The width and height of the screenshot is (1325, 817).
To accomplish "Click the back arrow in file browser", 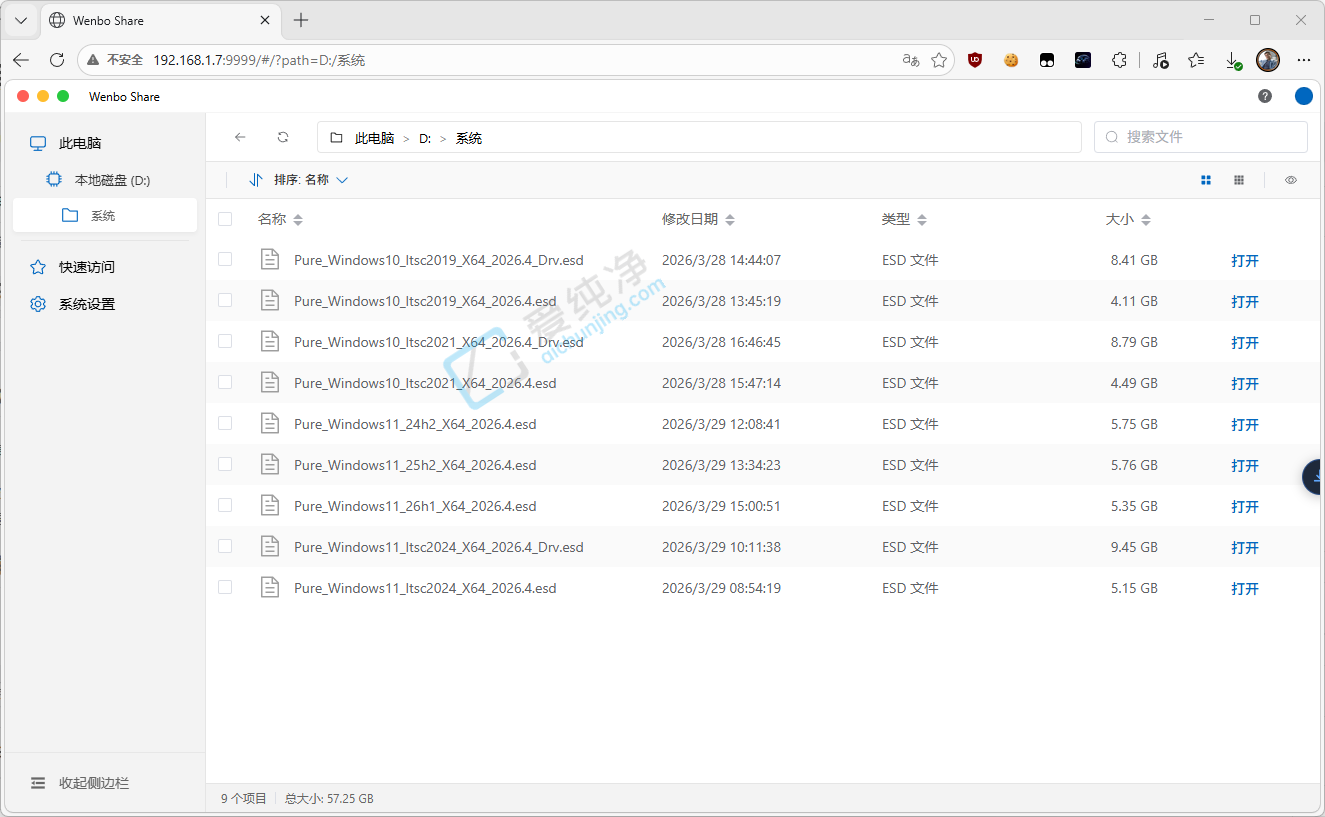I will [x=240, y=137].
